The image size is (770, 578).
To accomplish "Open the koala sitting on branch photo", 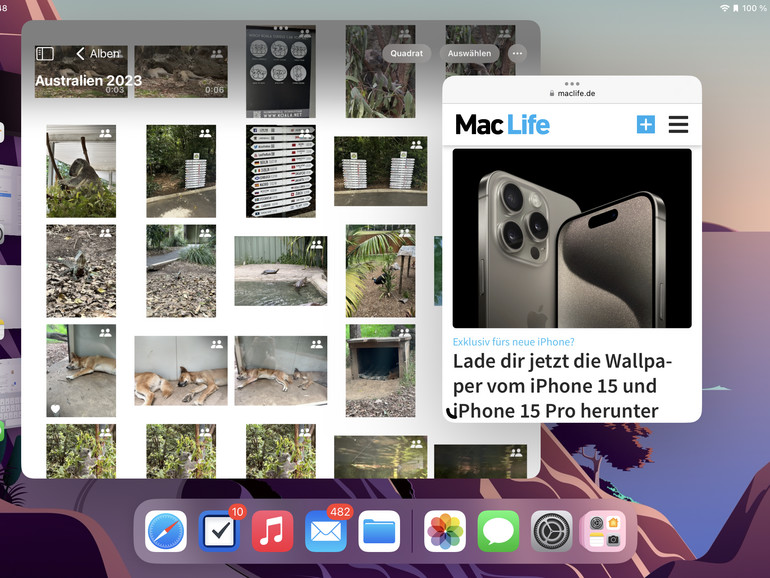I will click(81, 171).
